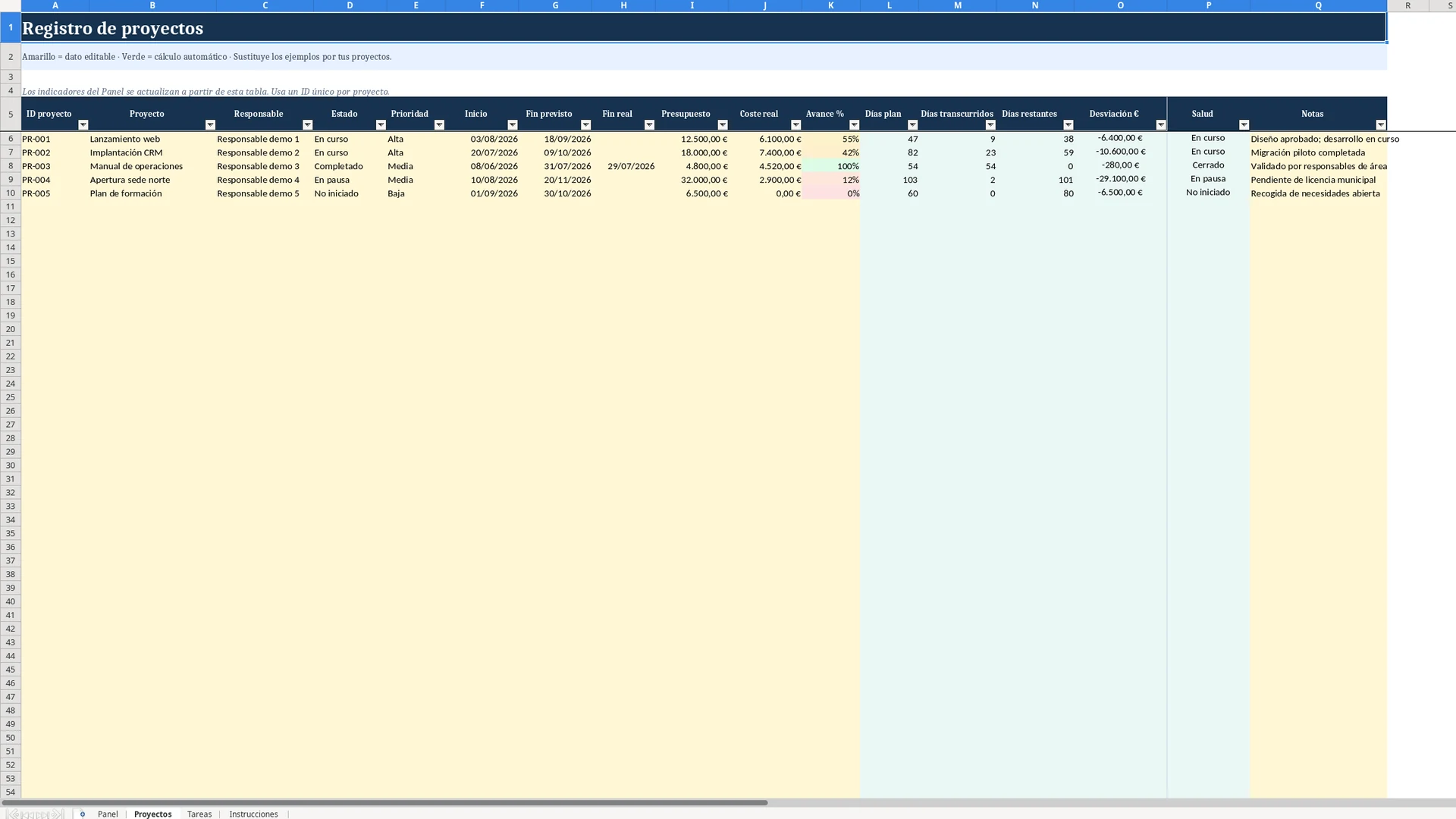This screenshot has width=1456, height=819.
Task: Select Días plan cell '103'
Action: click(890, 180)
